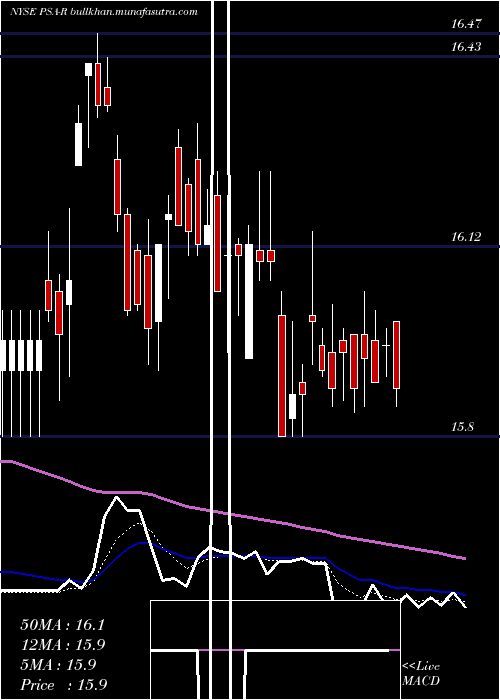Click the magenta 50MA line's right end
The image size is (500, 700).
[463, 558]
